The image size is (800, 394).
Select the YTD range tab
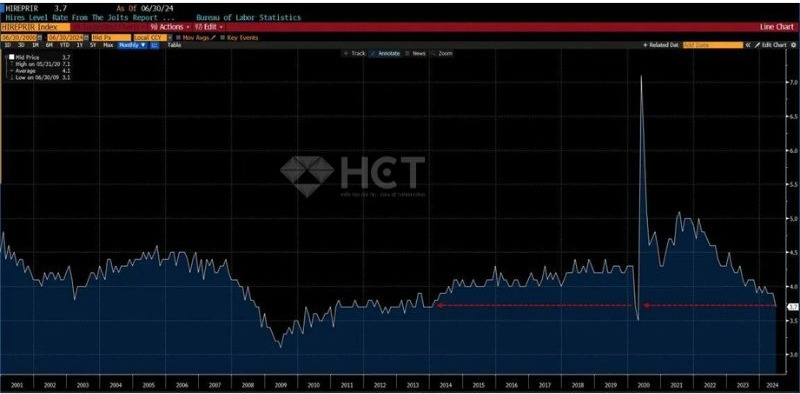click(x=65, y=45)
